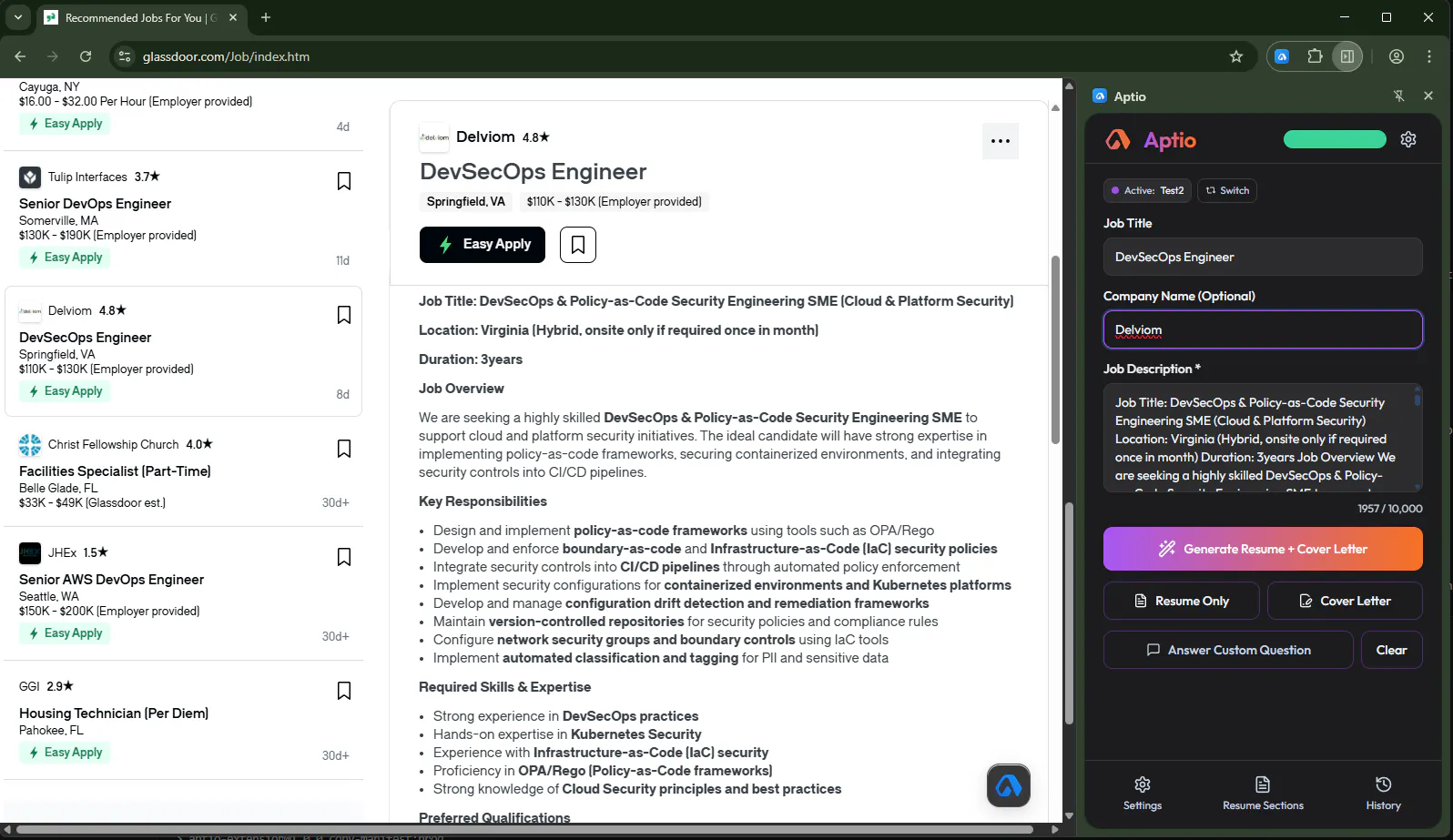The image size is (1453, 840).
Task: Click the horizontal scrollbar at page bottom
Action: tap(524, 829)
